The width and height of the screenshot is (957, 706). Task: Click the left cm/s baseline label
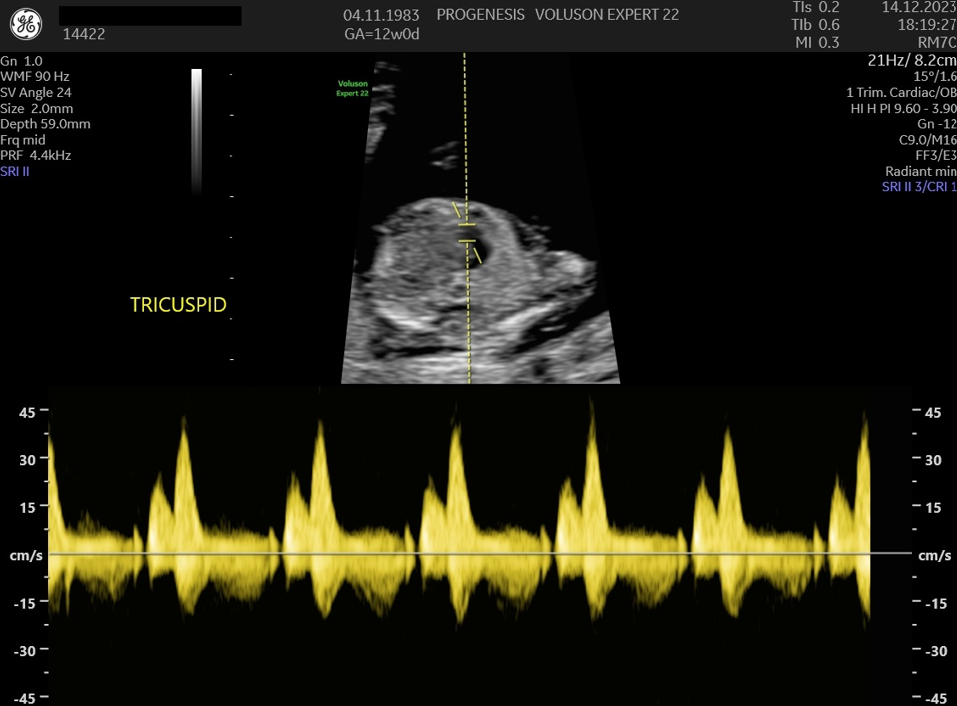[25, 555]
